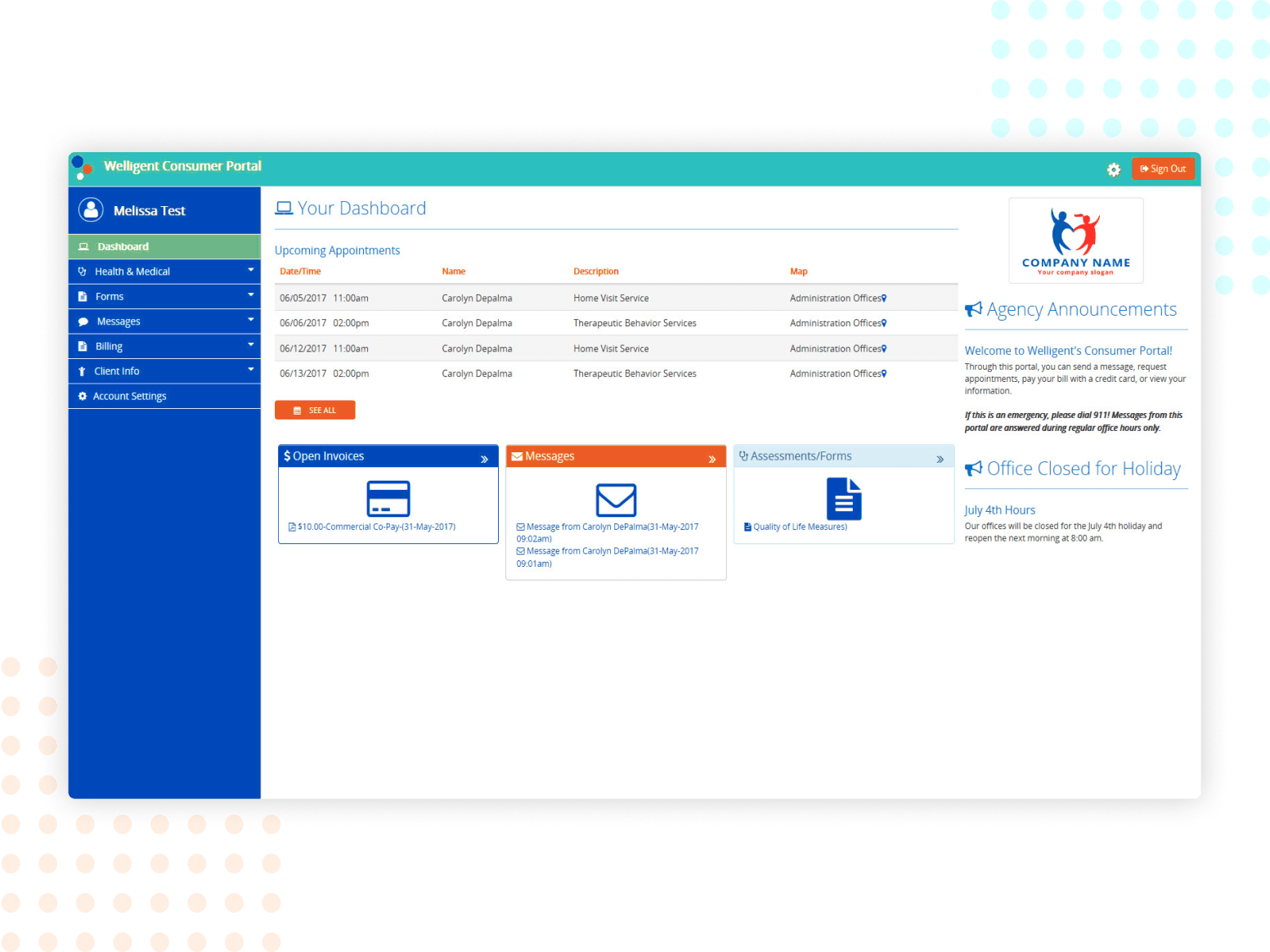Click laptop icon beside Your Dashboard
This screenshot has width=1270, height=952.
pyautogui.click(x=284, y=209)
